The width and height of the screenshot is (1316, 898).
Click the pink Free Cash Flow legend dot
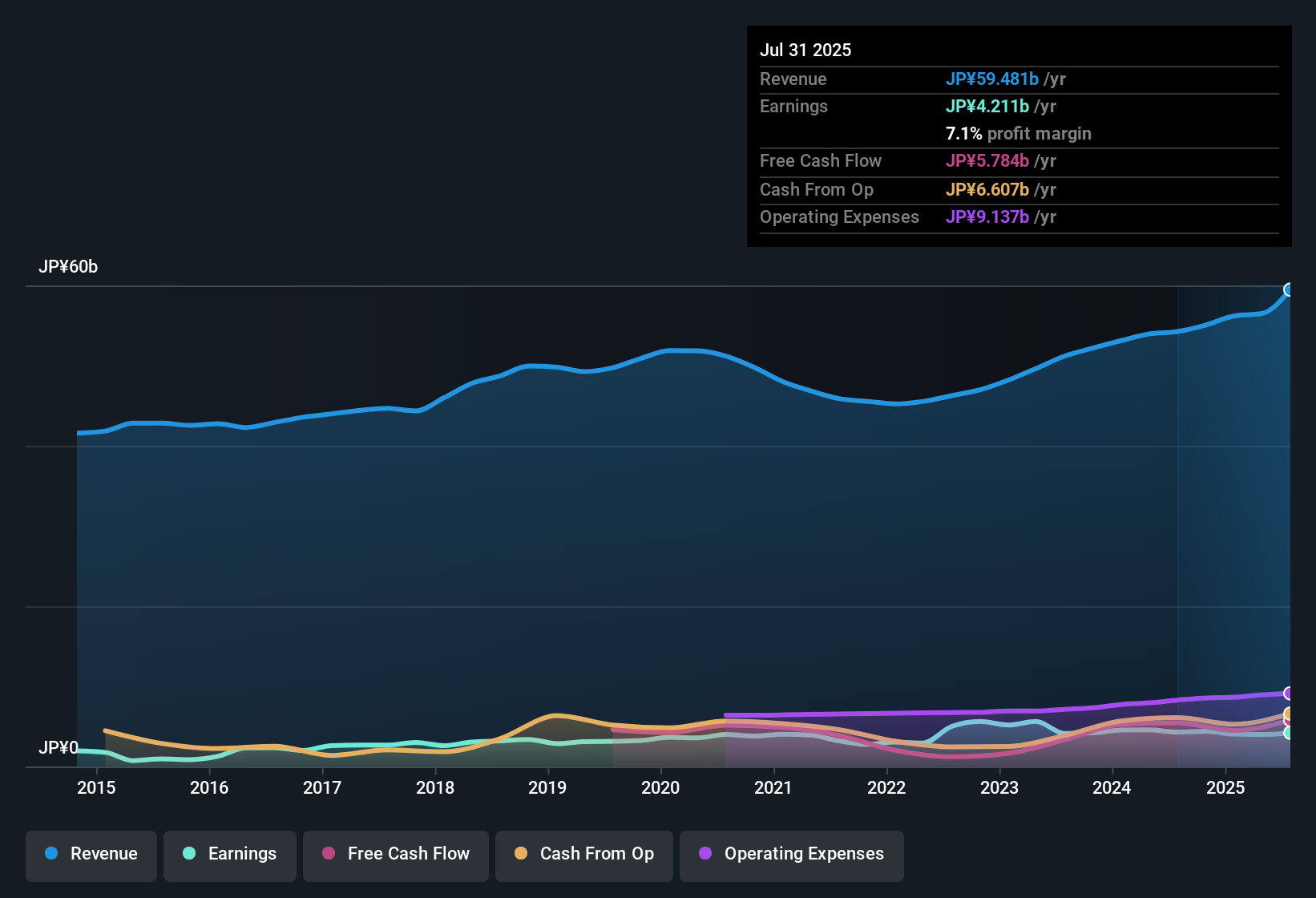click(328, 854)
